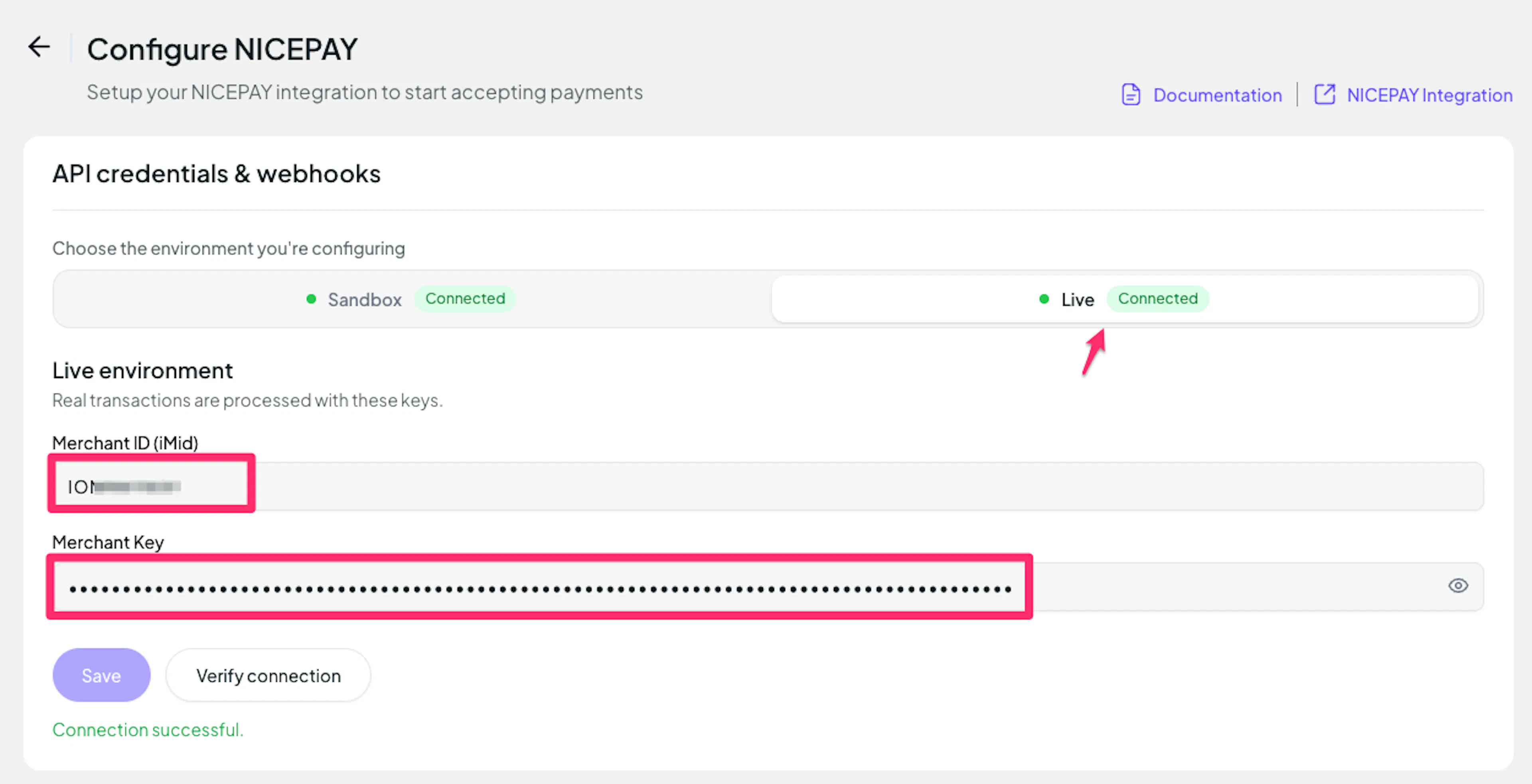This screenshot has height=784, width=1532.
Task: Click the Save button
Action: point(102,675)
